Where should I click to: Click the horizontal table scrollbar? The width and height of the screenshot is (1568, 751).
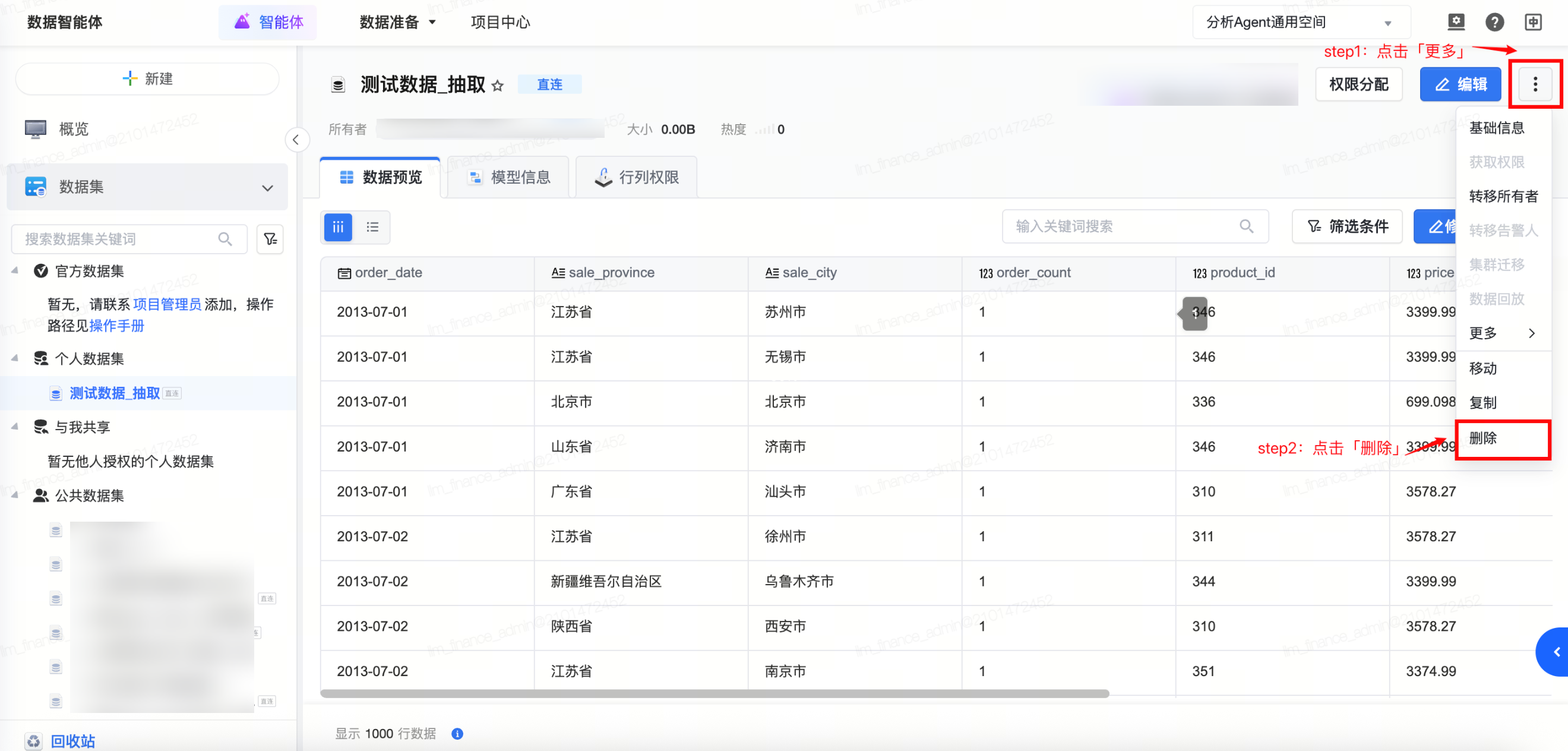pyautogui.click(x=714, y=693)
